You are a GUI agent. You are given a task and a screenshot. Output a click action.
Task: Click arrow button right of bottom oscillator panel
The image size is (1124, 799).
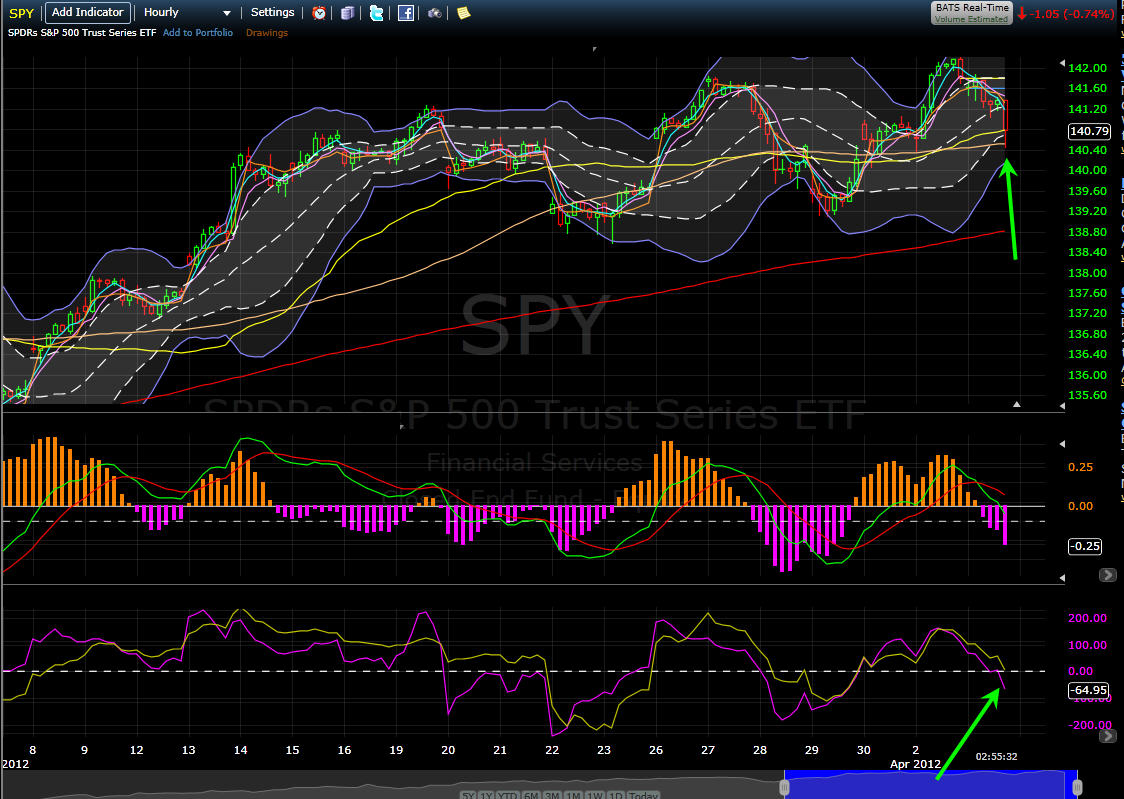coord(1108,736)
